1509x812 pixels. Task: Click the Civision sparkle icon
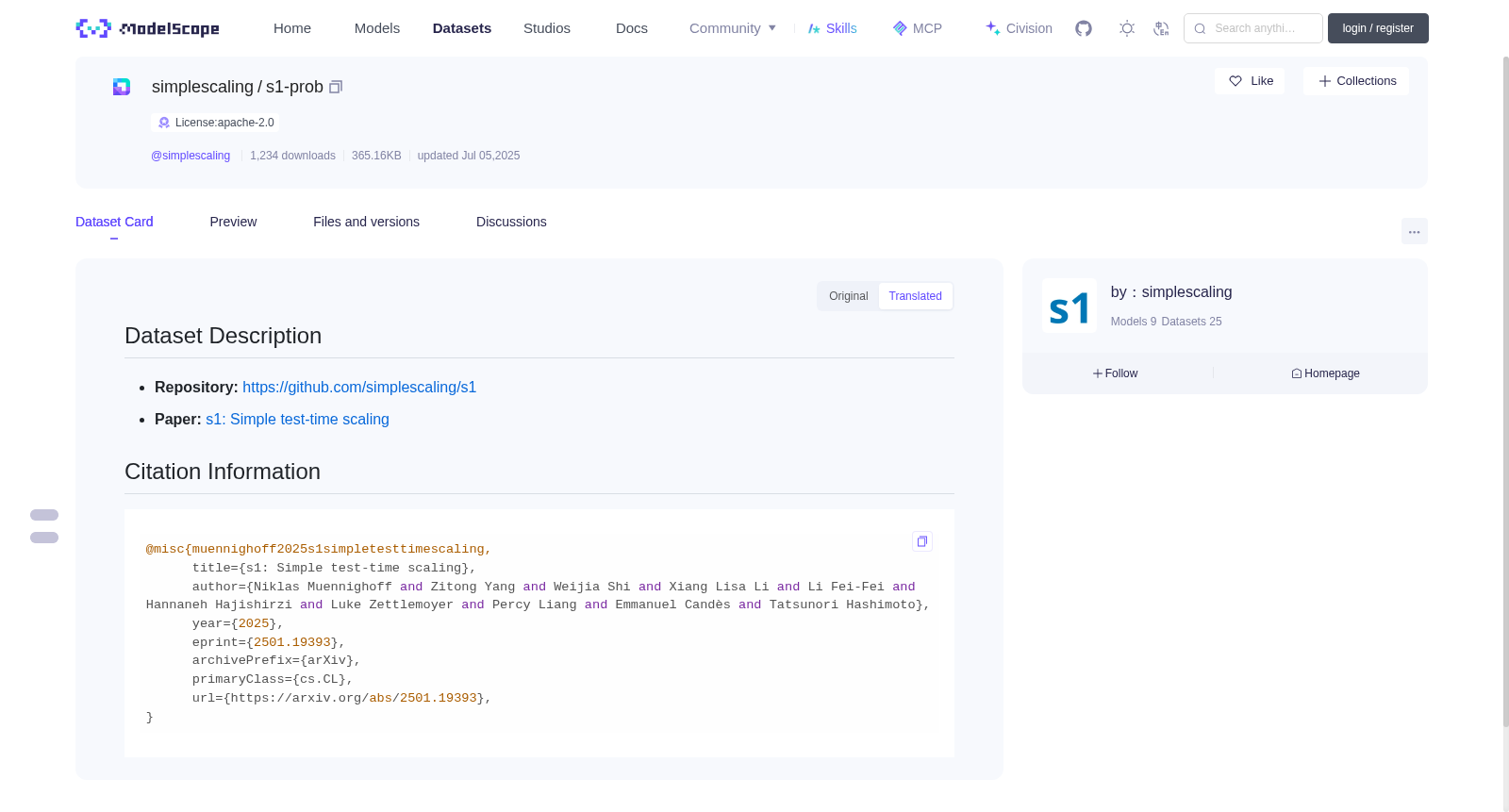click(993, 28)
